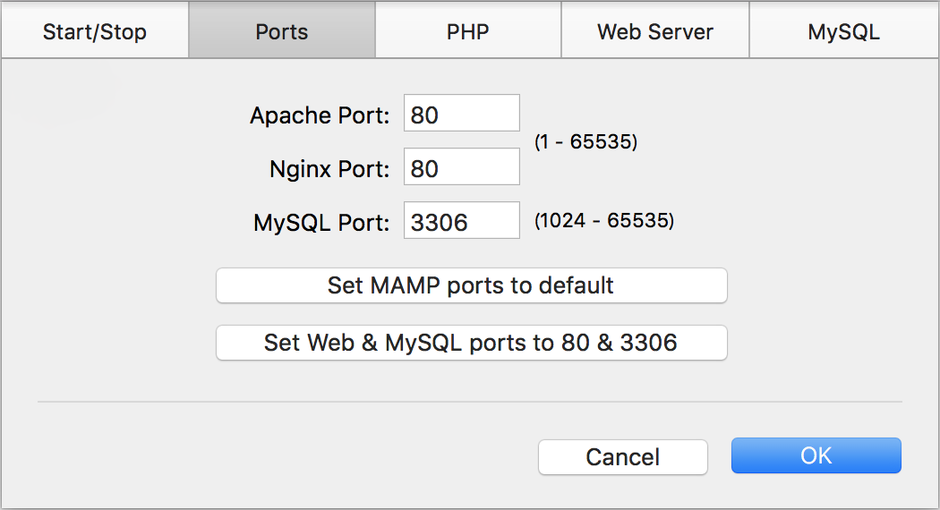Click the horizontal divider above Cancel

pyautogui.click(x=470, y=402)
